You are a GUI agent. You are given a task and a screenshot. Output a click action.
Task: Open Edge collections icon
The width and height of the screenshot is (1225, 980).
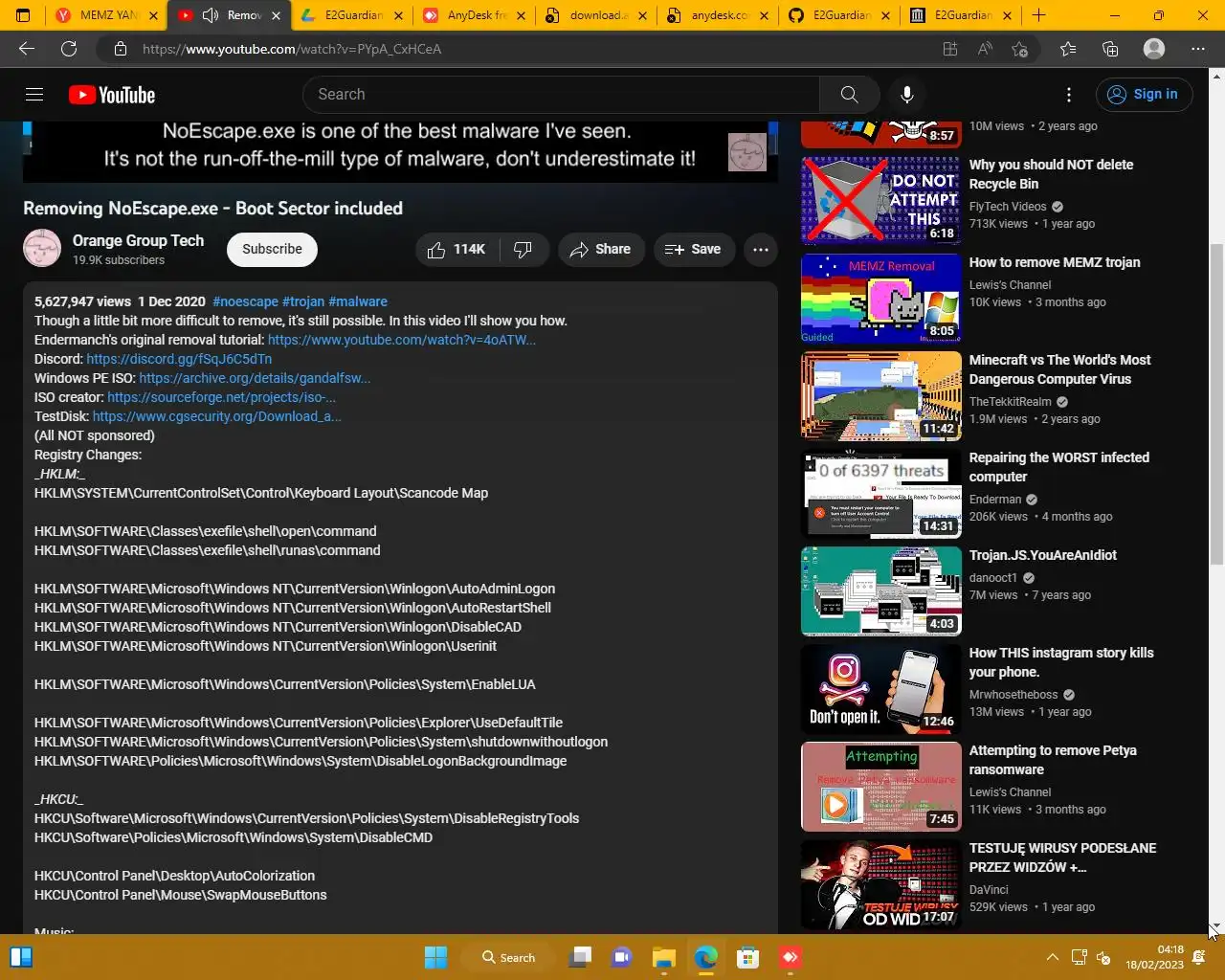tap(1110, 49)
